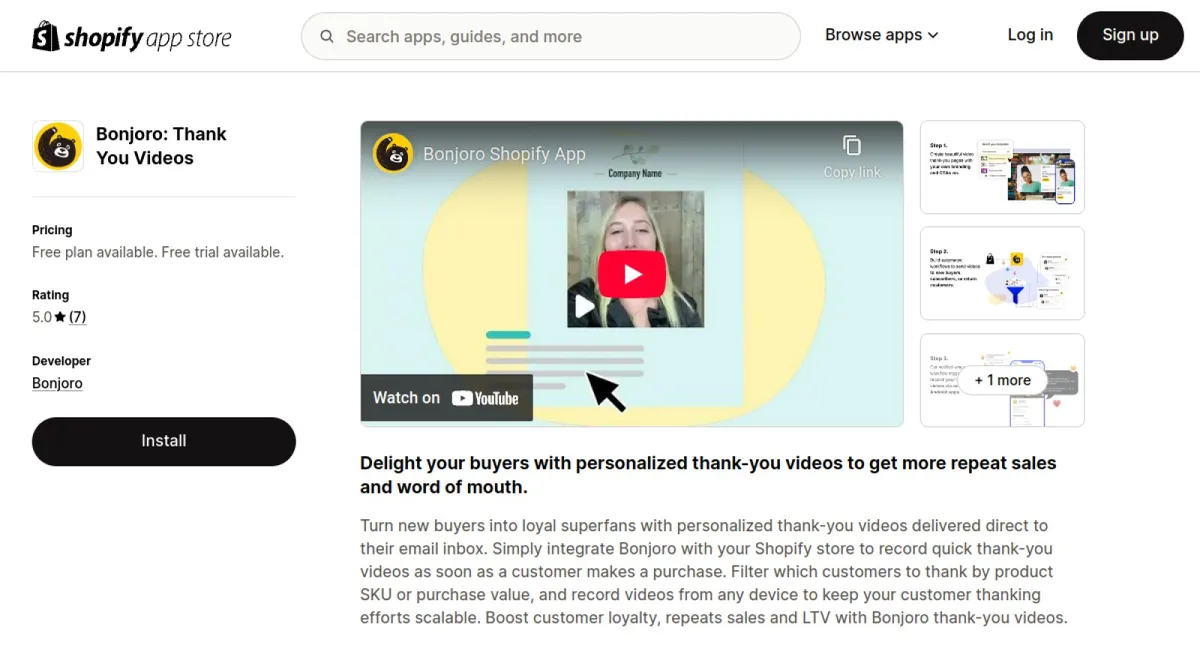Viewport: 1200px width, 650px height.
Task: Click the Bonjoro bear app icon
Action: point(58,147)
